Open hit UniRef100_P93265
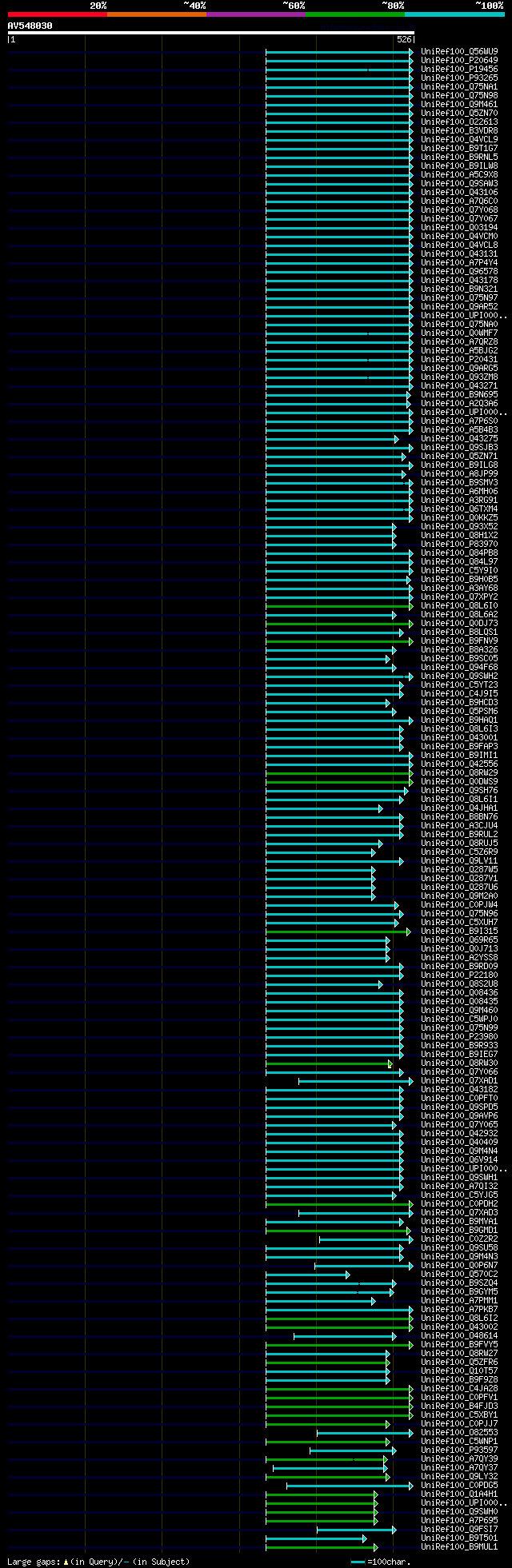The width and height of the screenshot is (512, 1568). pos(459,78)
